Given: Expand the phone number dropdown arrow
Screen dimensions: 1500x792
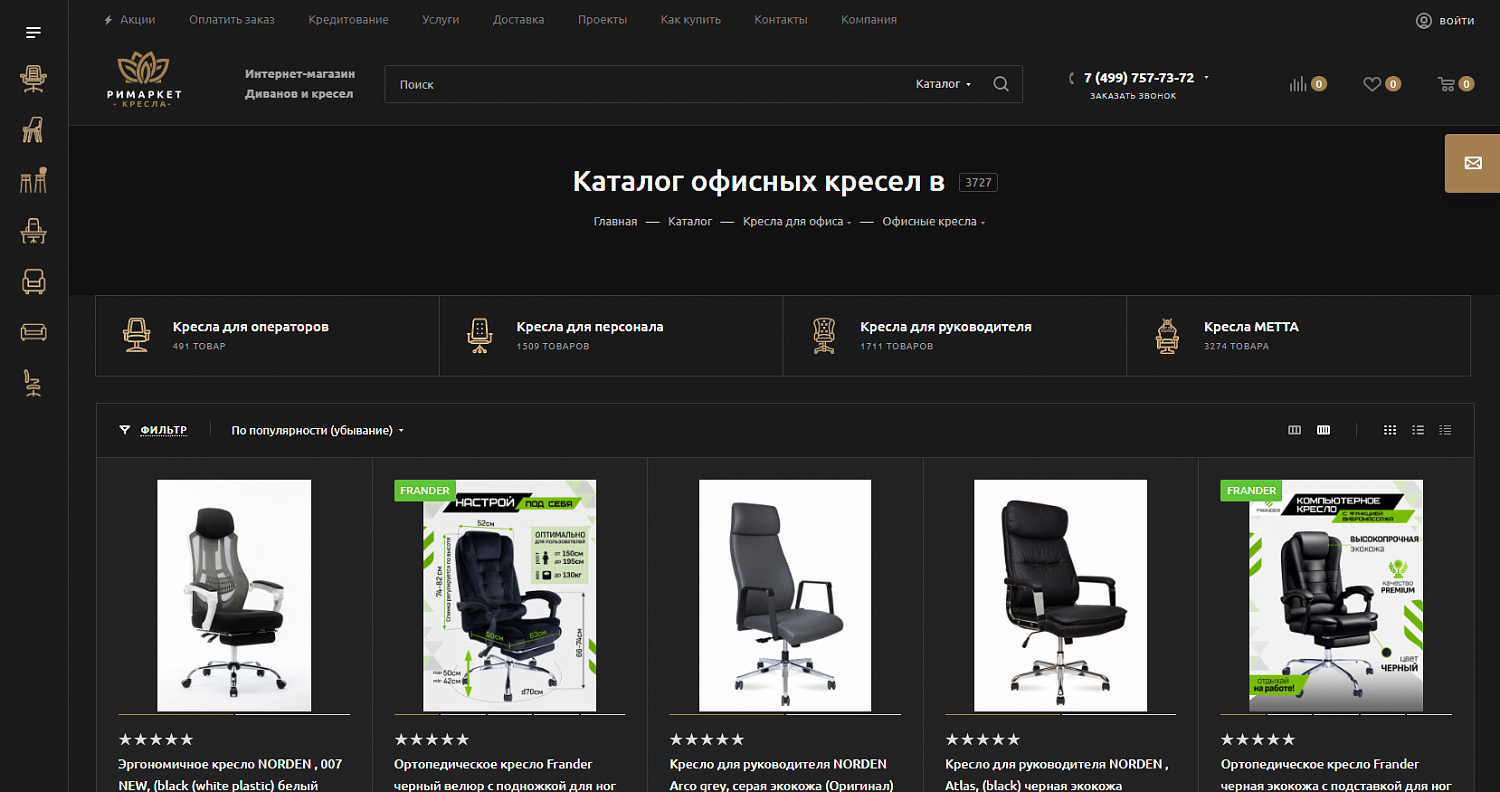Looking at the screenshot, I should coord(1206,77).
